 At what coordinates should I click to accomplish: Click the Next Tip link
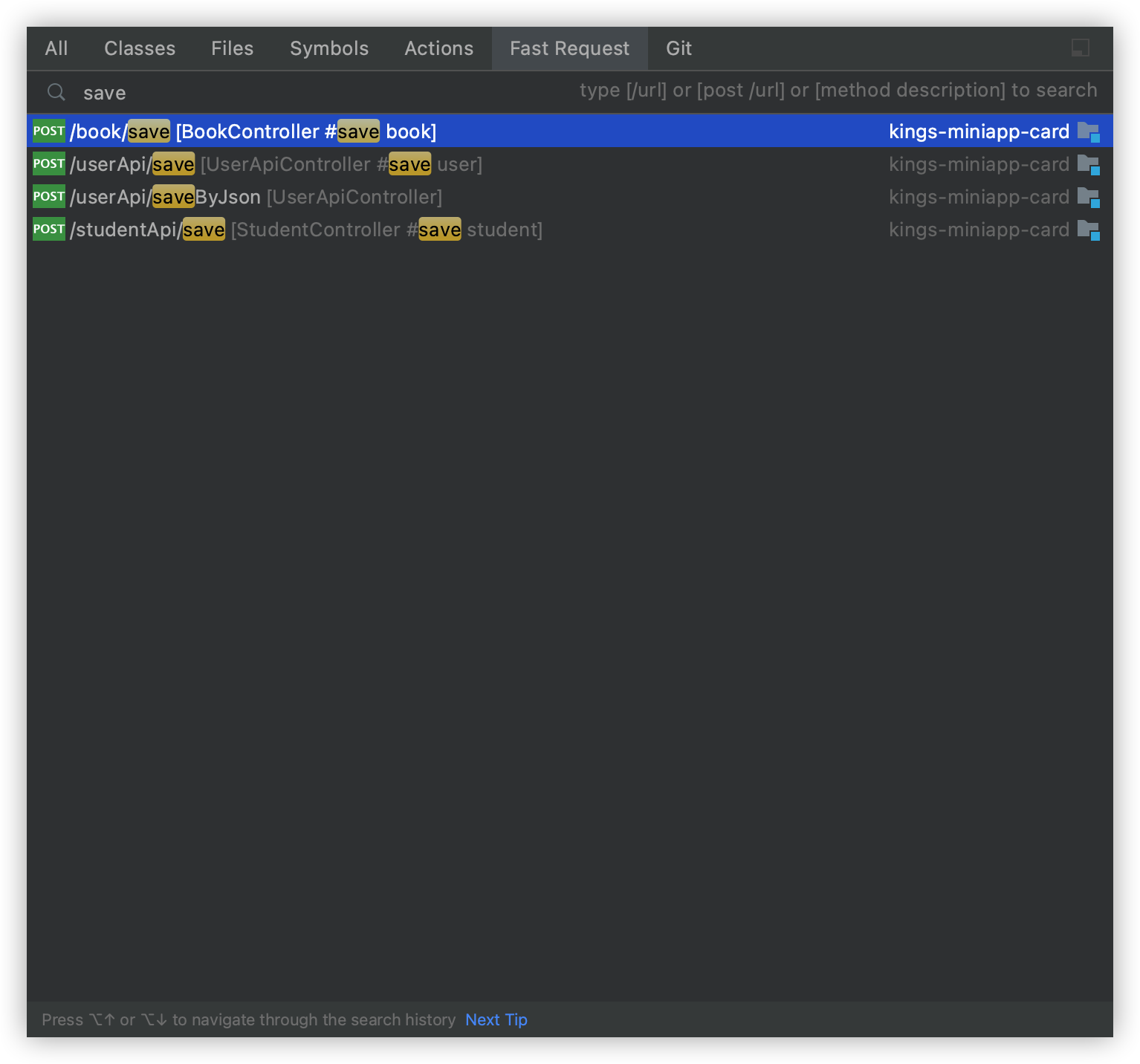(496, 1019)
